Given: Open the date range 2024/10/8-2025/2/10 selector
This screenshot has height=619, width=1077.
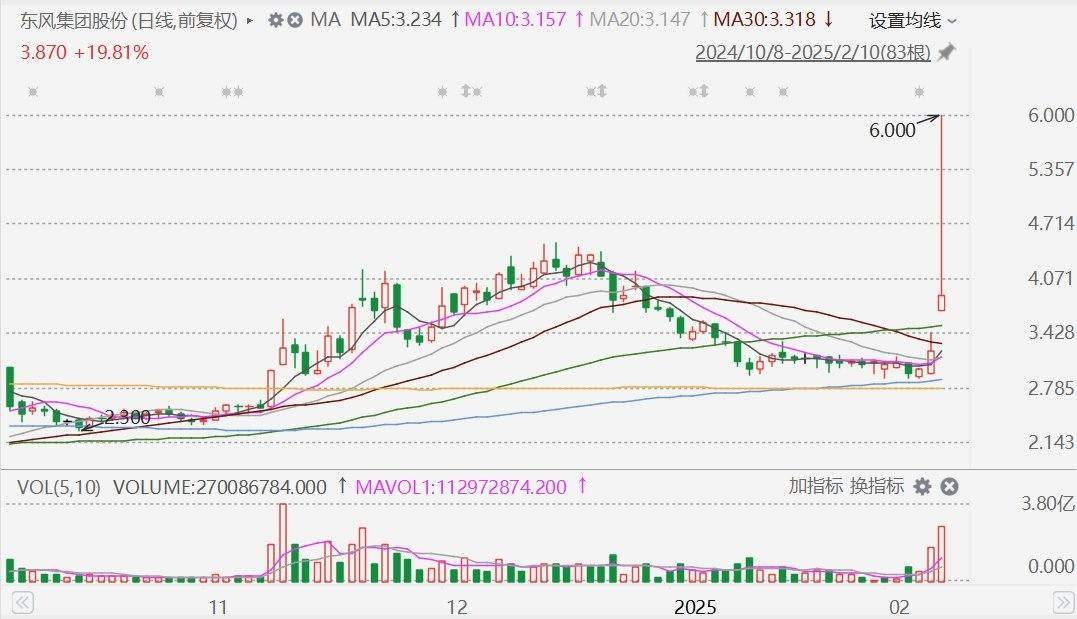Looking at the screenshot, I should click(812, 53).
